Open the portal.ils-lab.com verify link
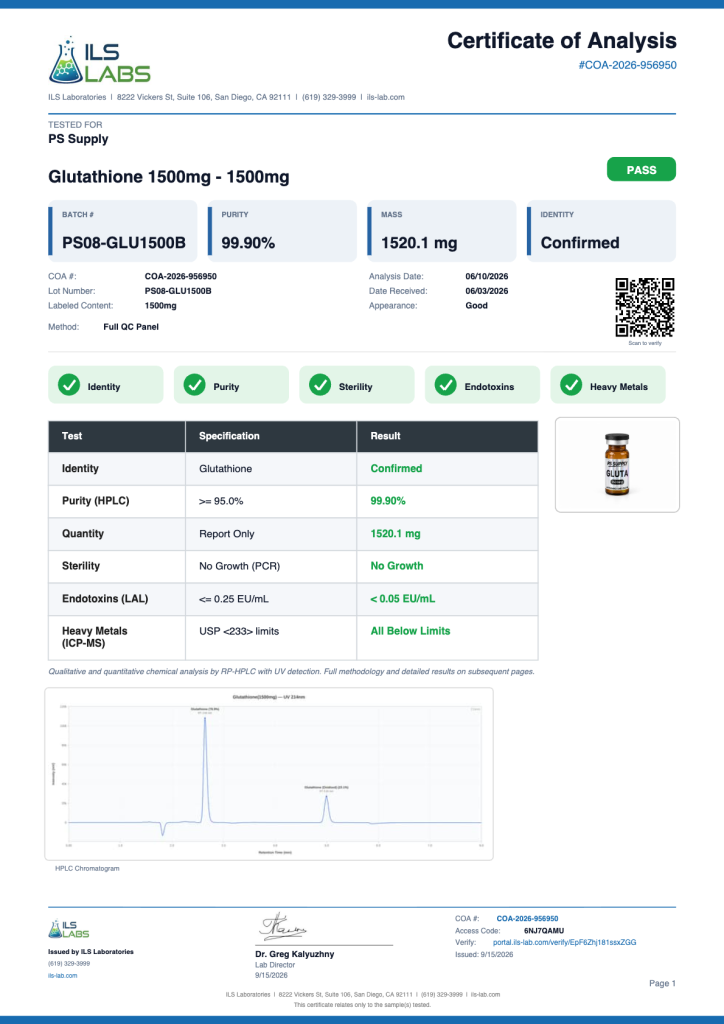 (x=564, y=942)
